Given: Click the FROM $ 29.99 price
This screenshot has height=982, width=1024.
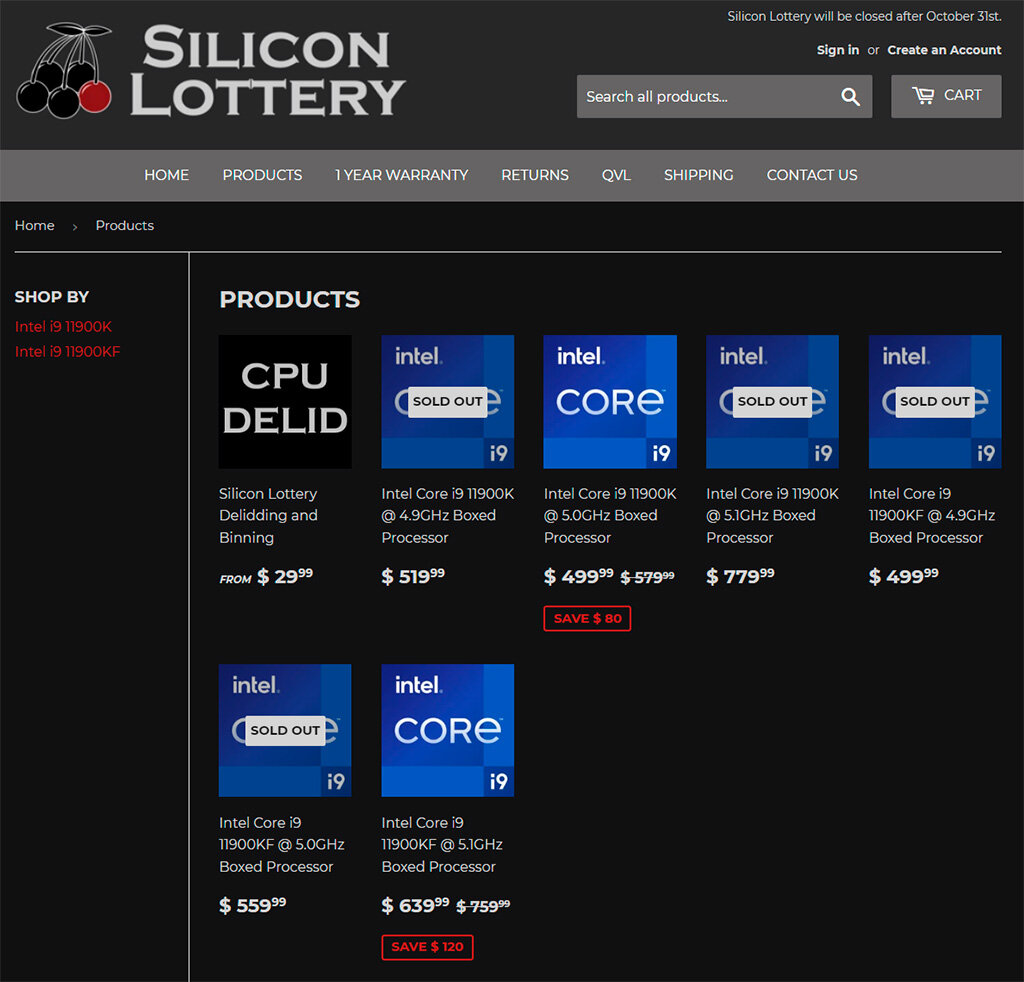Looking at the screenshot, I should 266,576.
